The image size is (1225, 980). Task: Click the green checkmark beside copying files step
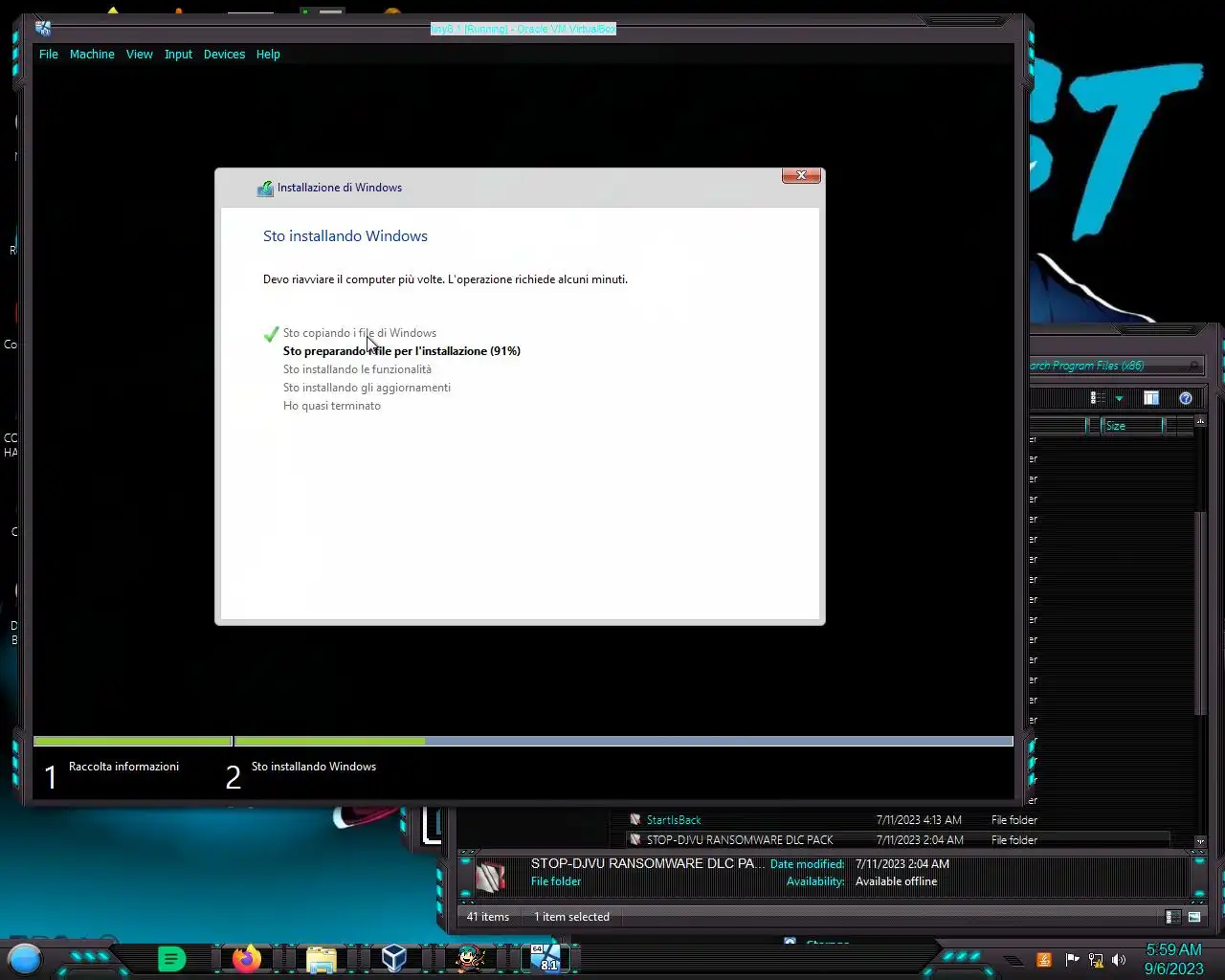coord(271,334)
